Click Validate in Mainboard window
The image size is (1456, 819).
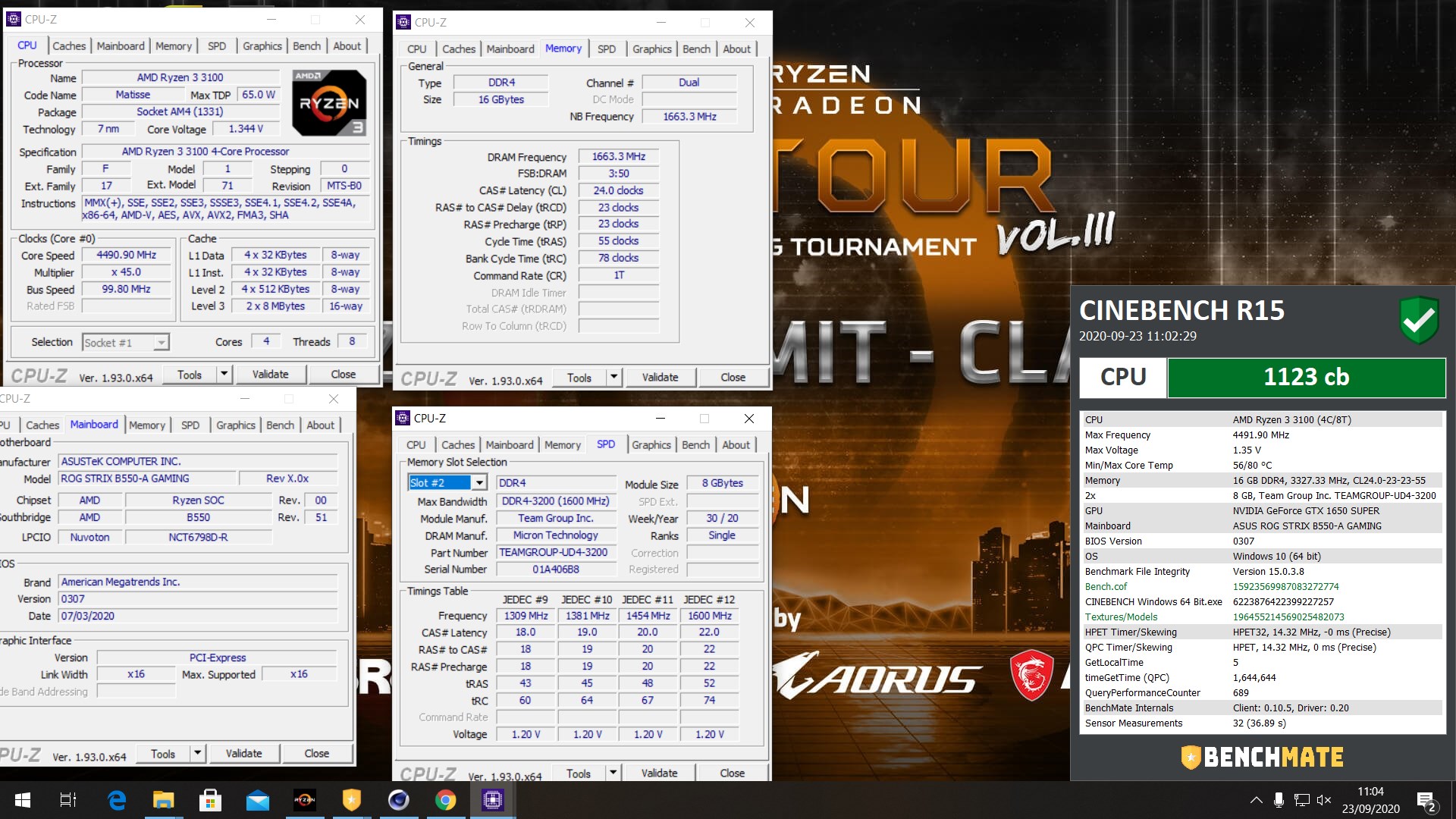point(243,753)
